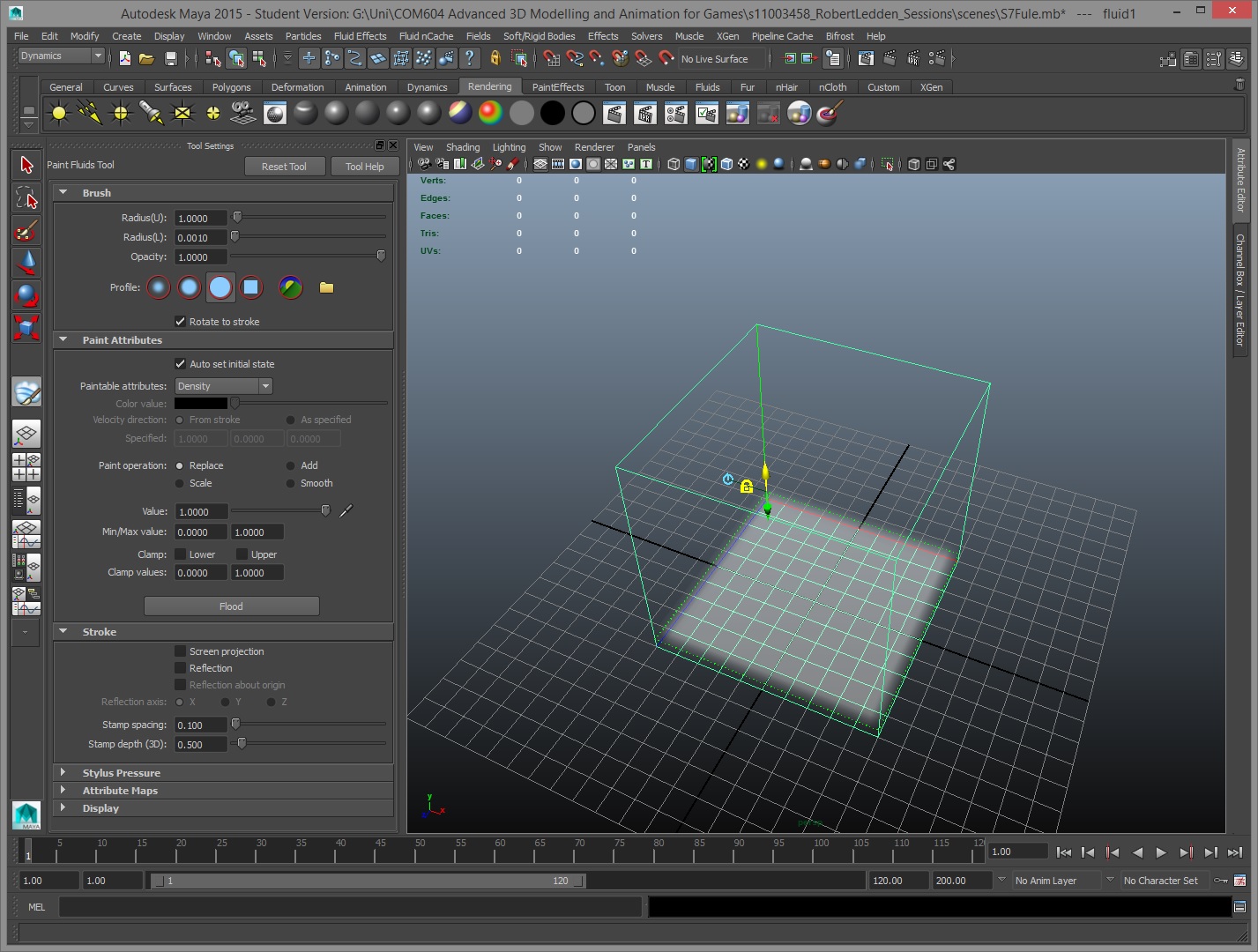Open the render view clapperboard in status line
The width and height of the screenshot is (1258, 952).
click(866, 58)
